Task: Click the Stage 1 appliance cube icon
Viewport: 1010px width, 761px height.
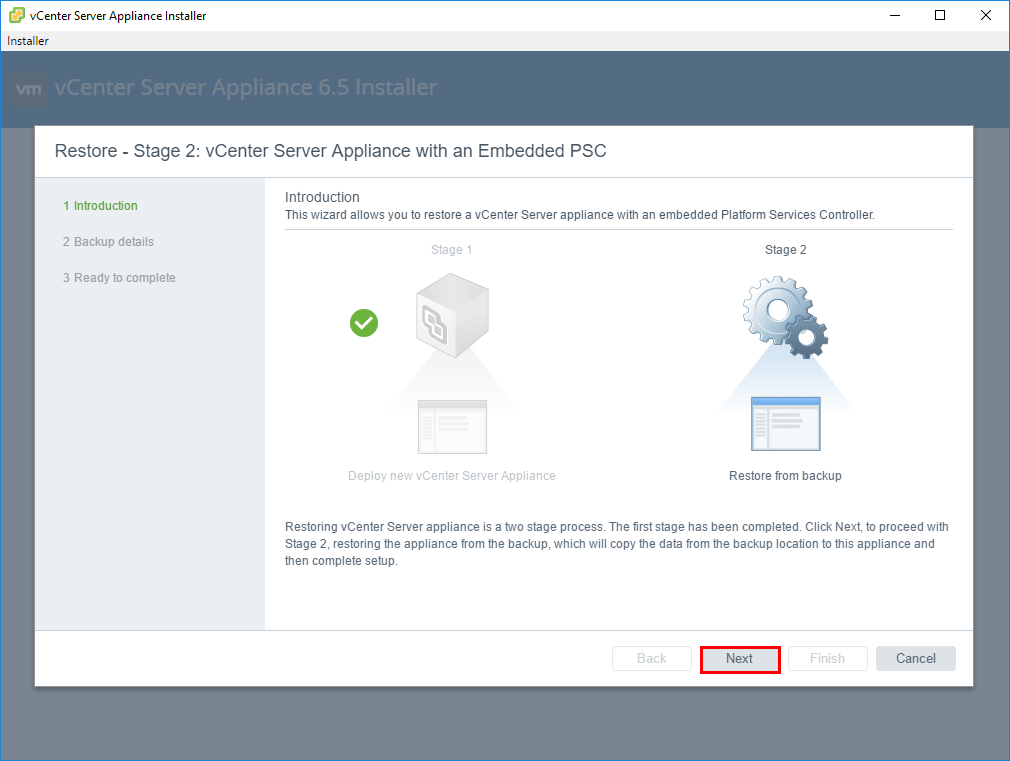Action: pyautogui.click(x=452, y=315)
